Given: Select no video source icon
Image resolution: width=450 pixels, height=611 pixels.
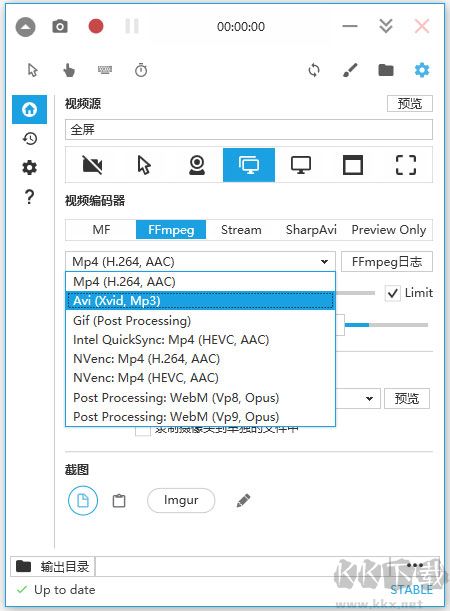Looking at the screenshot, I should pyautogui.click(x=92, y=165).
